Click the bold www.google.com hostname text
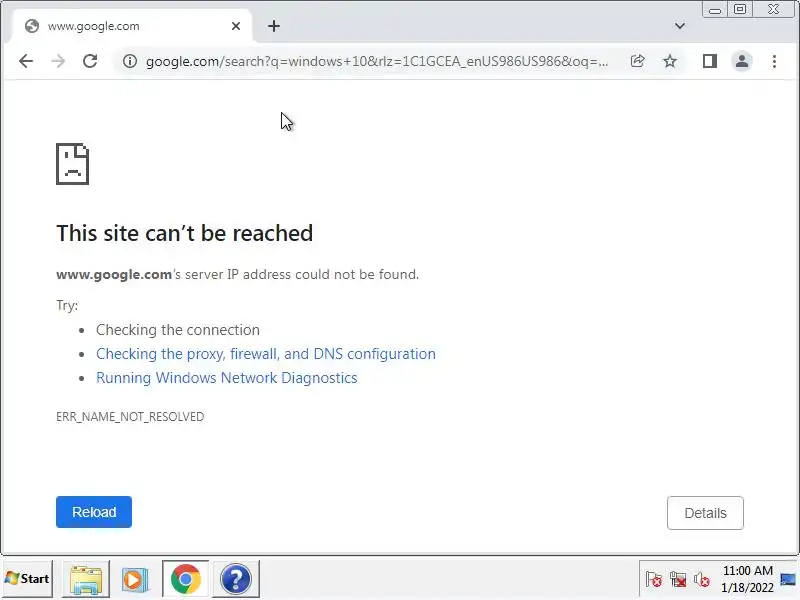This screenshot has height=600, width=800. click(114, 274)
